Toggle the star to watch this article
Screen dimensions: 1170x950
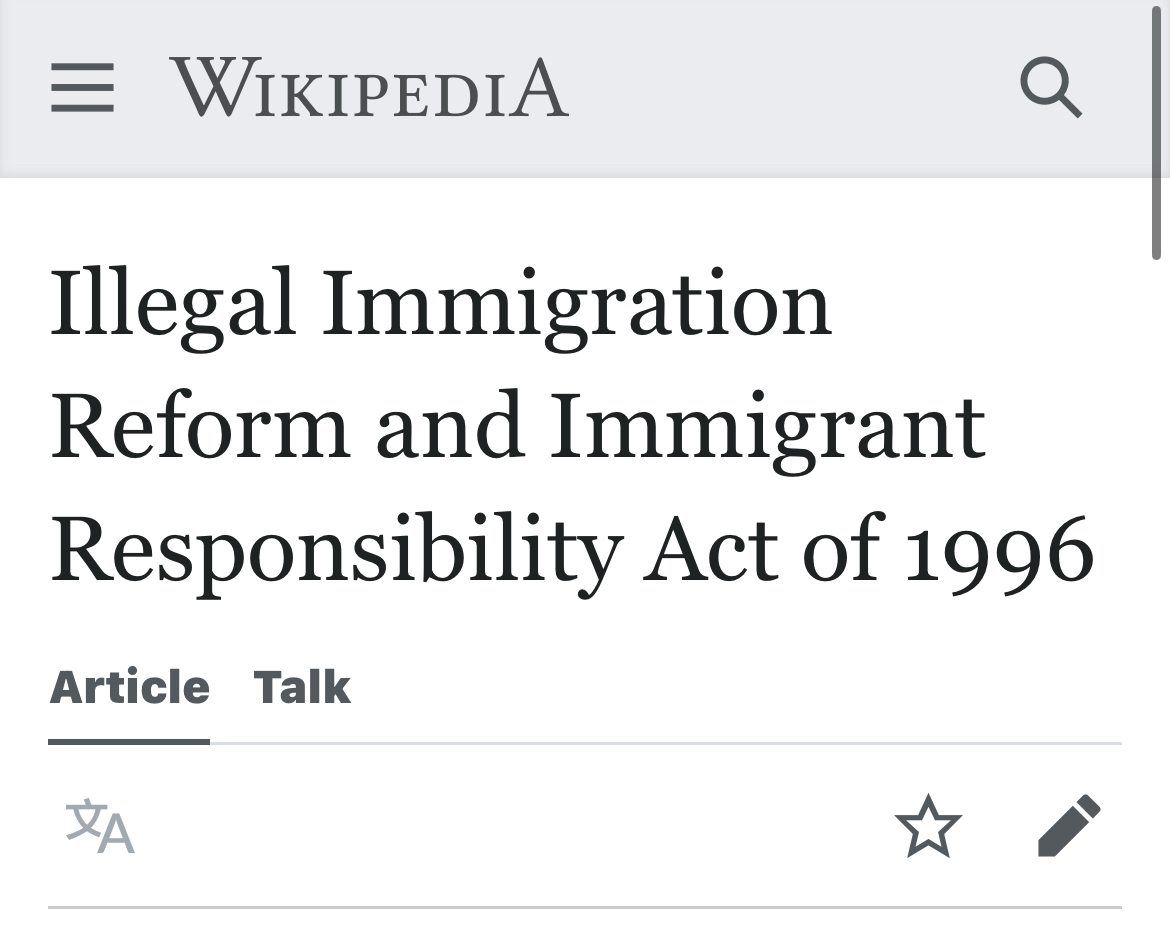click(927, 826)
